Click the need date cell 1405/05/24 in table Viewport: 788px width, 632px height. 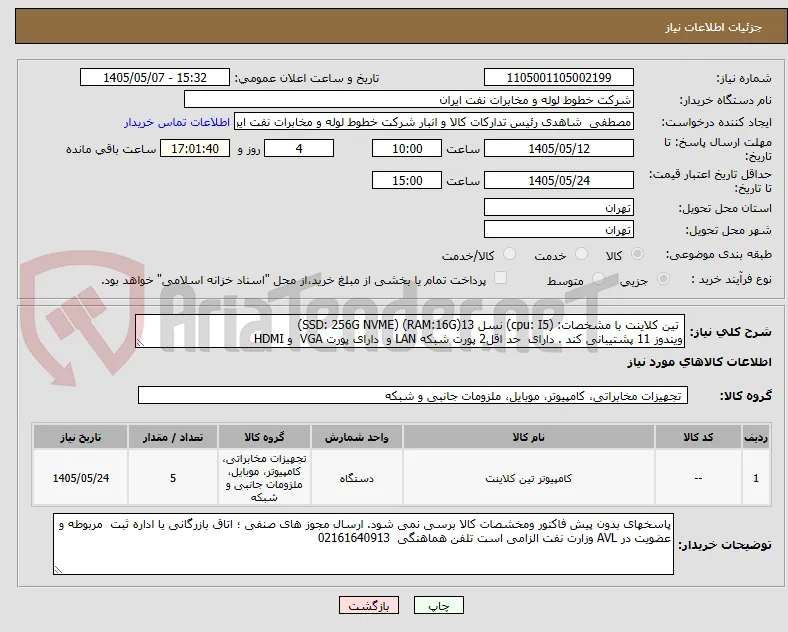pyautogui.click(x=80, y=478)
